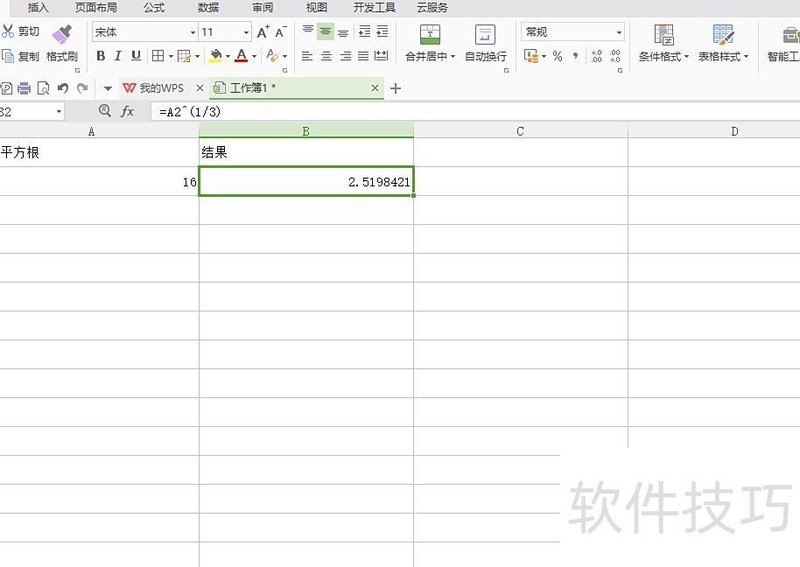Switch to the Data (数据) tab
The width and height of the screenshot is (800, 567).
click(208, 8)
